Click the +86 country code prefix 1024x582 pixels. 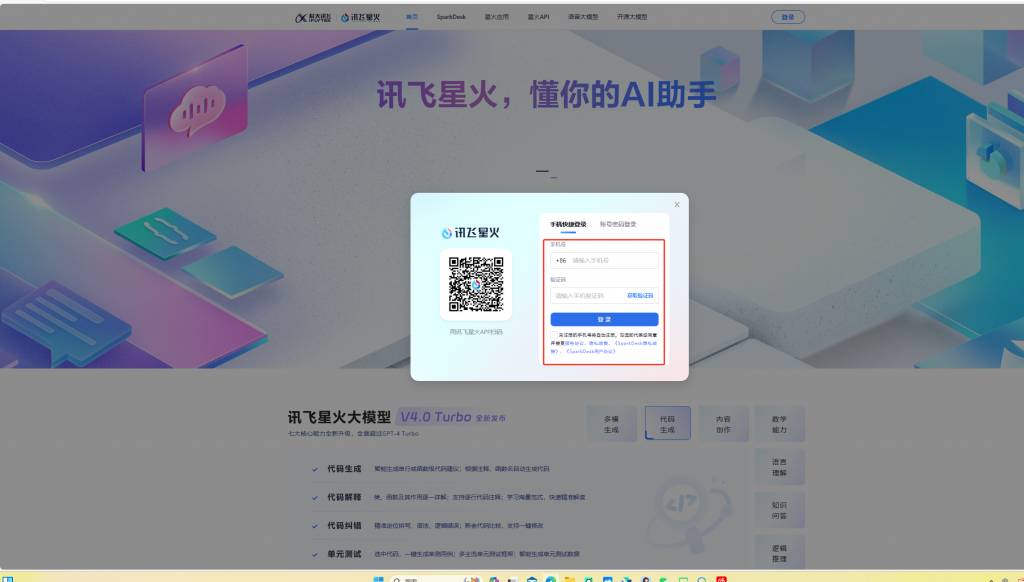click(x=561, y=261)
